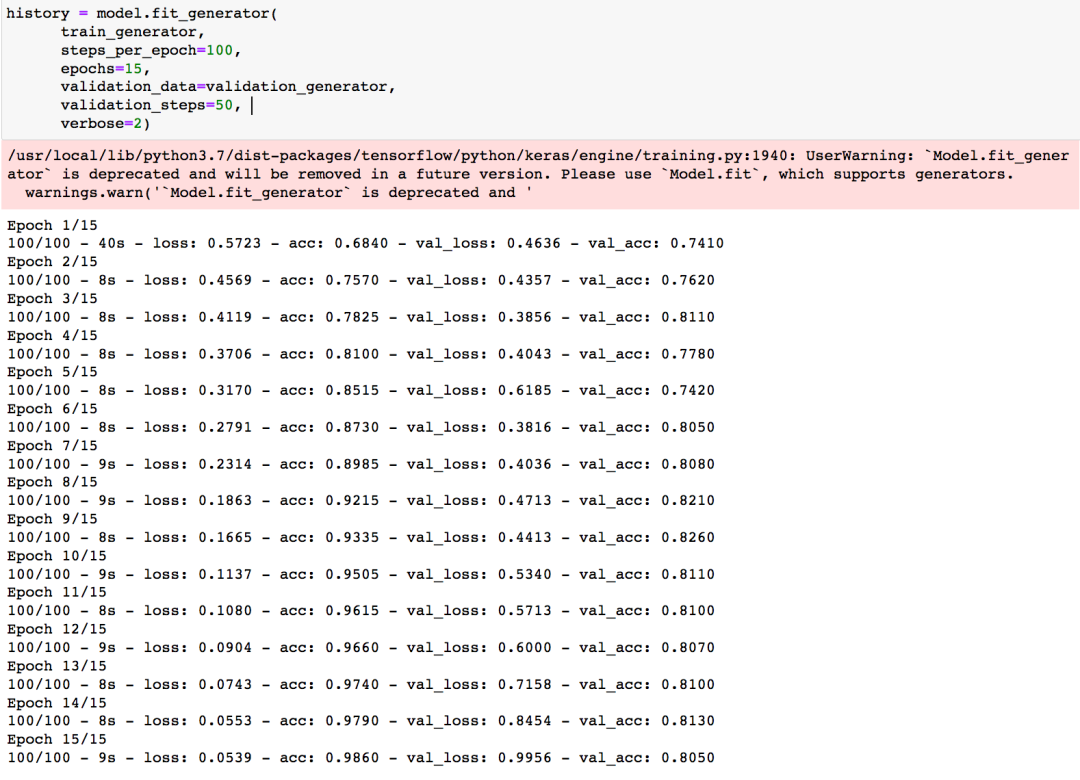
Task: Click the 'is deprecated and will be removed' warning line
Action: pyautogui.click(x=510, y=174)
